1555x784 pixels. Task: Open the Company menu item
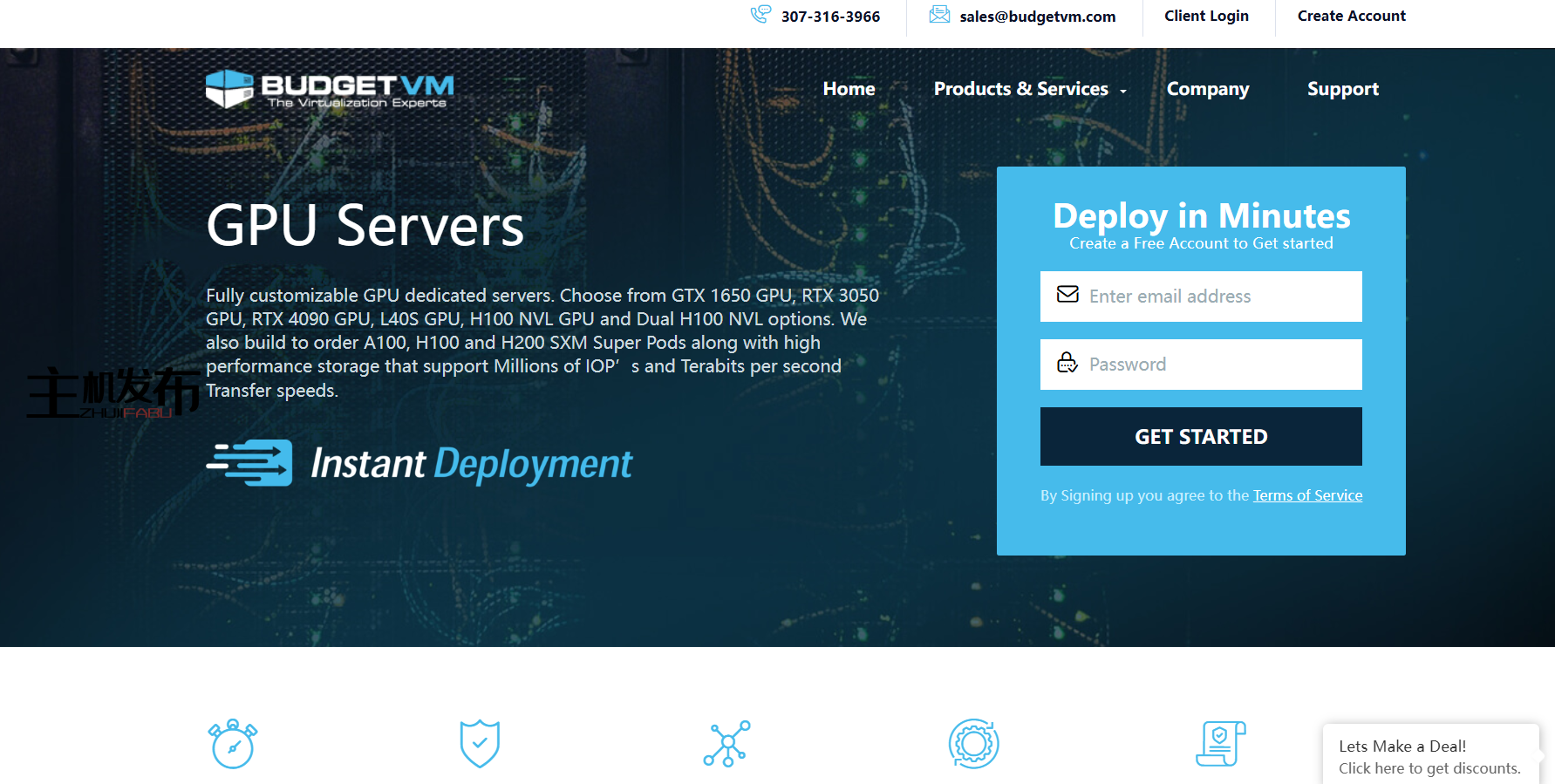click(x=1208, y=89)
